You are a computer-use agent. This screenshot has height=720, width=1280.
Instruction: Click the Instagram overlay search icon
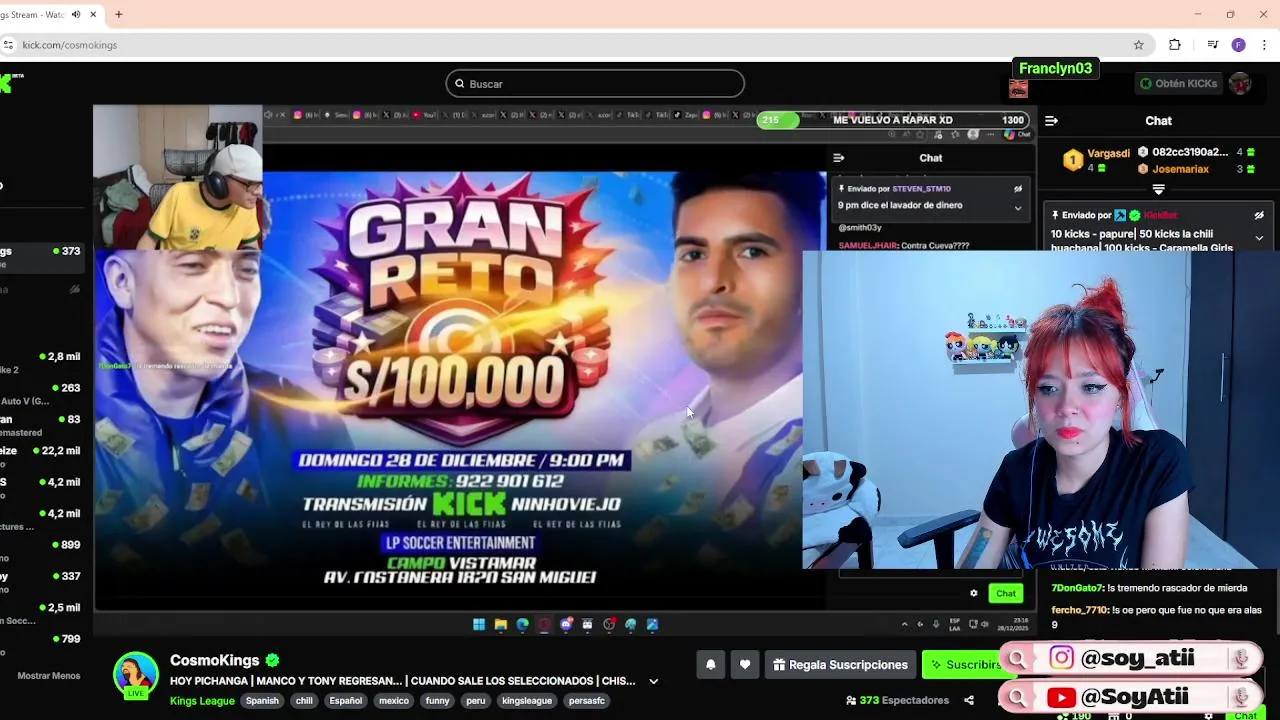point(1017,658)
